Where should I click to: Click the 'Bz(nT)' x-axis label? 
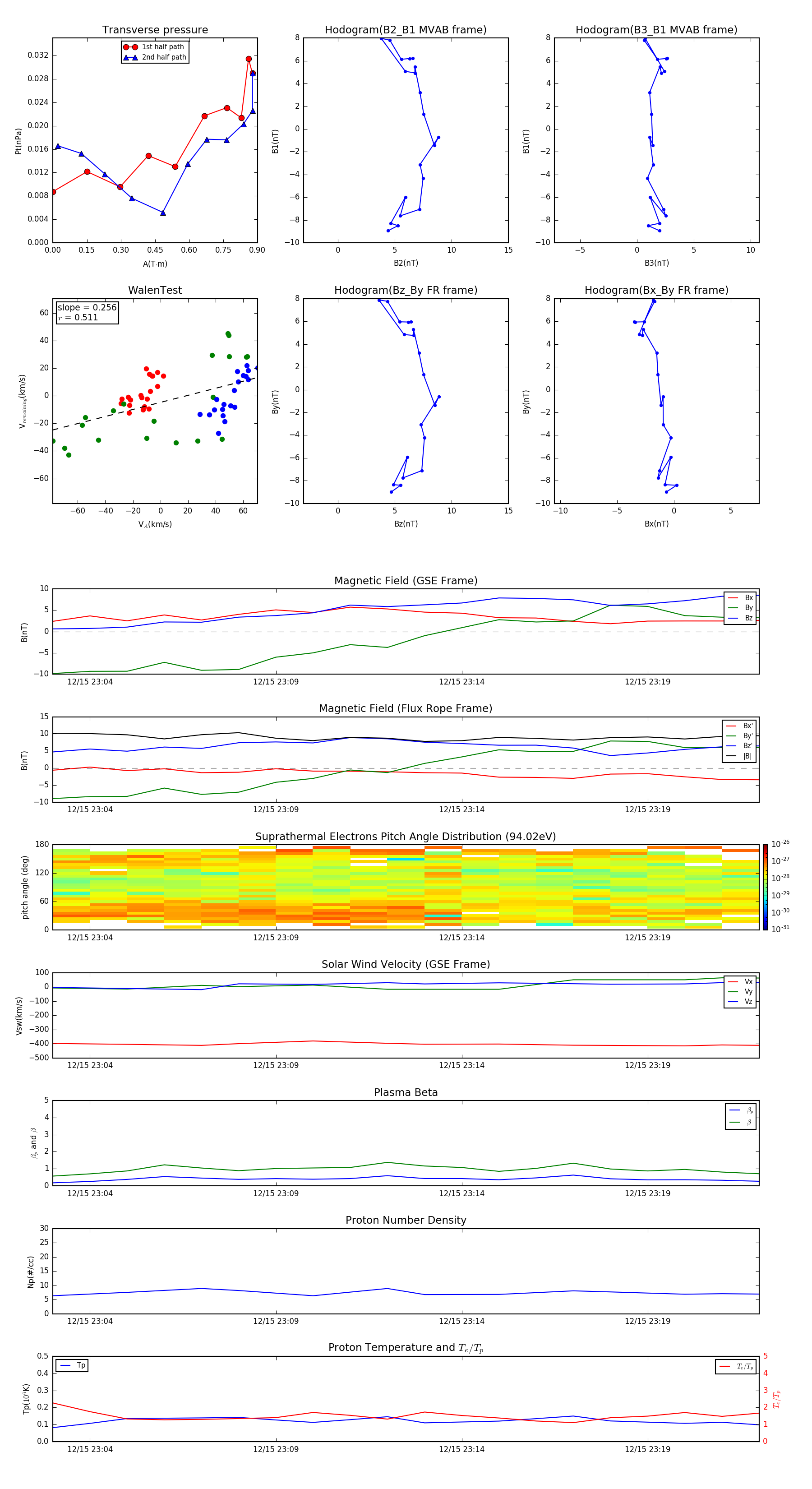[x=406, y=524]
